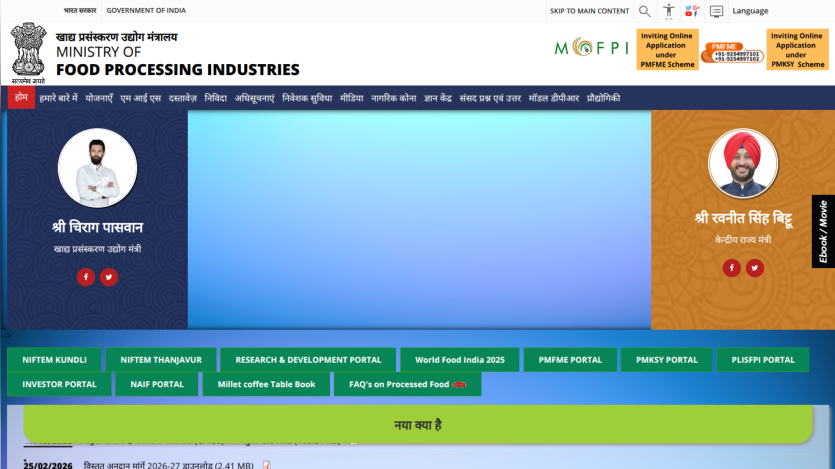Open the social media links icon
The height and width of the screenshot is (469, 835).
(x=692, y=11)
